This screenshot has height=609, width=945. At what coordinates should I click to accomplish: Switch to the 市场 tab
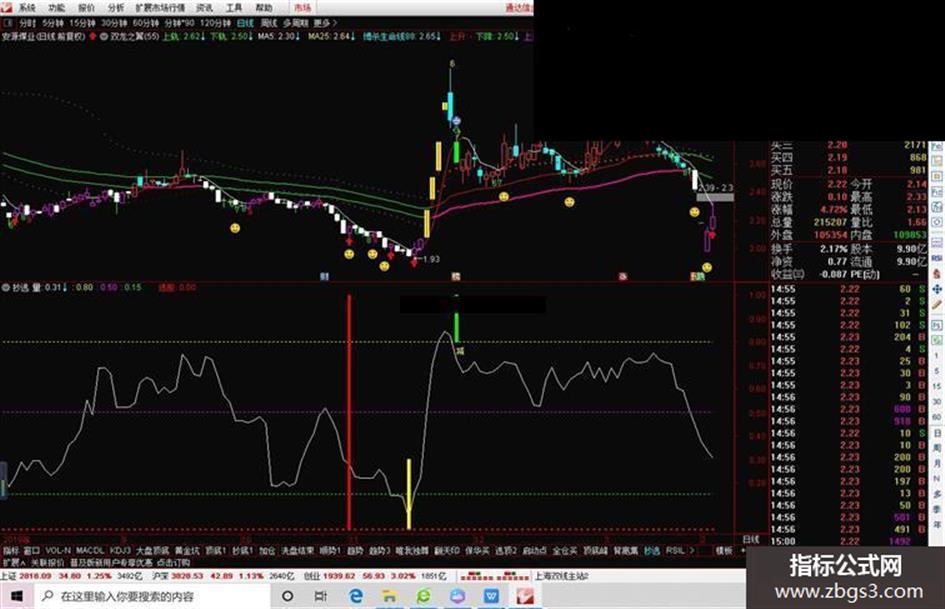pos(303,8)
